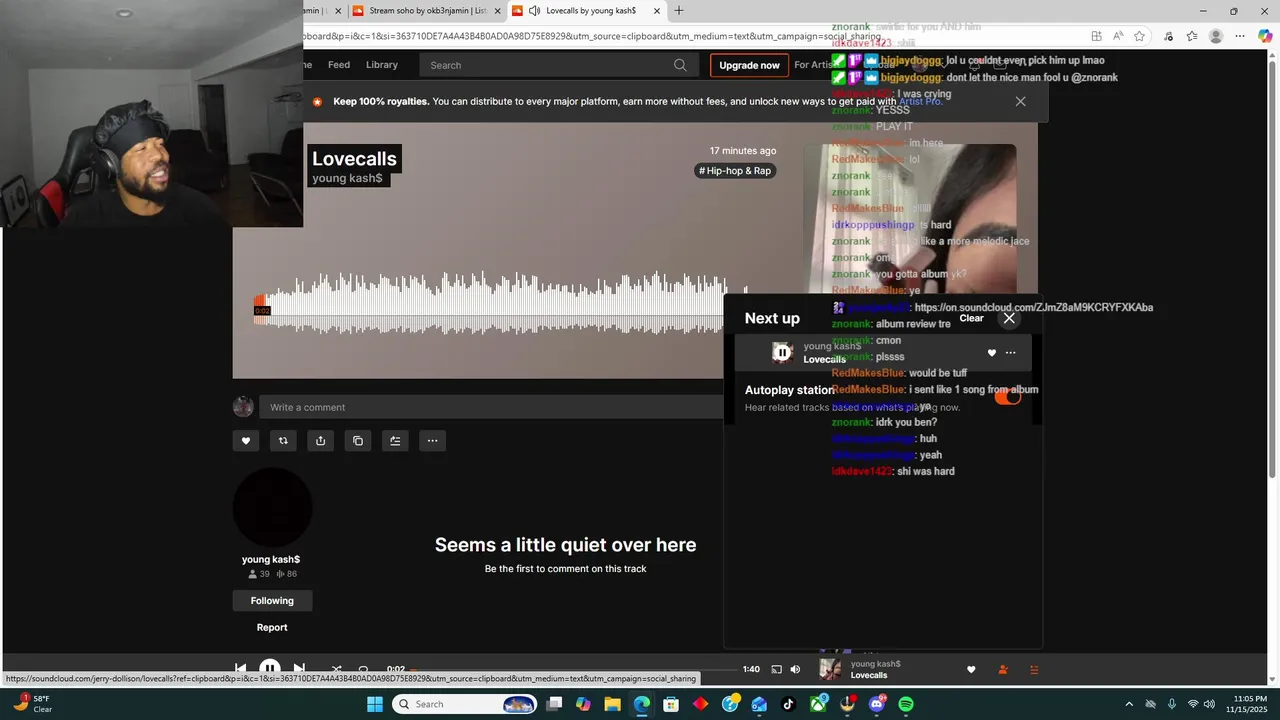1280x720 pixels.
Task: Toggle shuffle in the player bar
Action: click(x=337, y=669)
